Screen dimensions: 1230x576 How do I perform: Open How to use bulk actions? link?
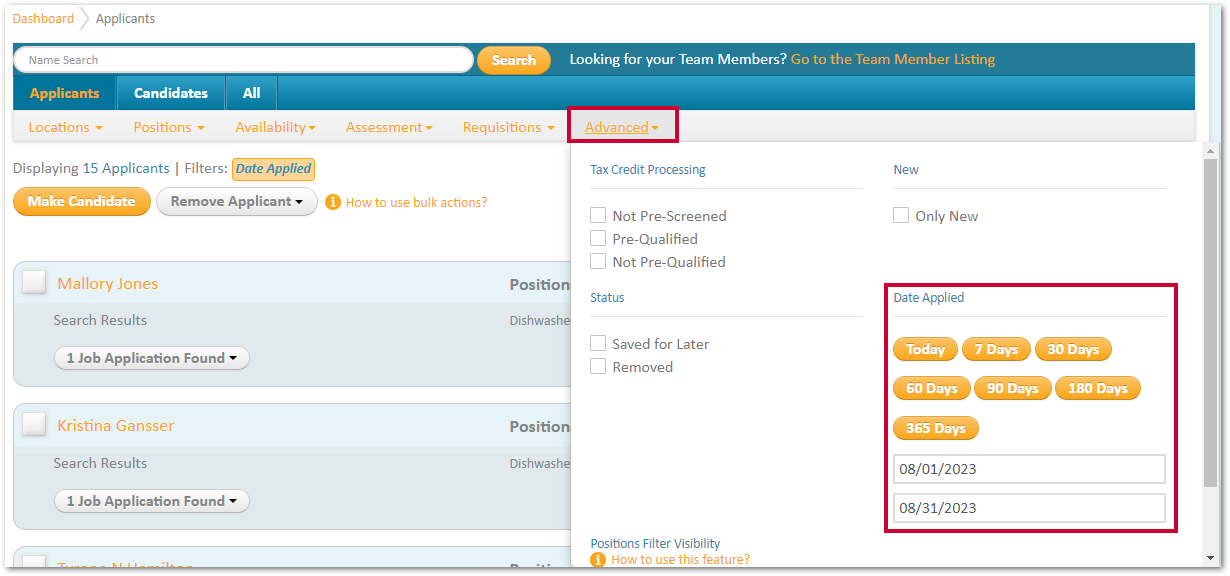pyautogui.click(x=417, y=202)
